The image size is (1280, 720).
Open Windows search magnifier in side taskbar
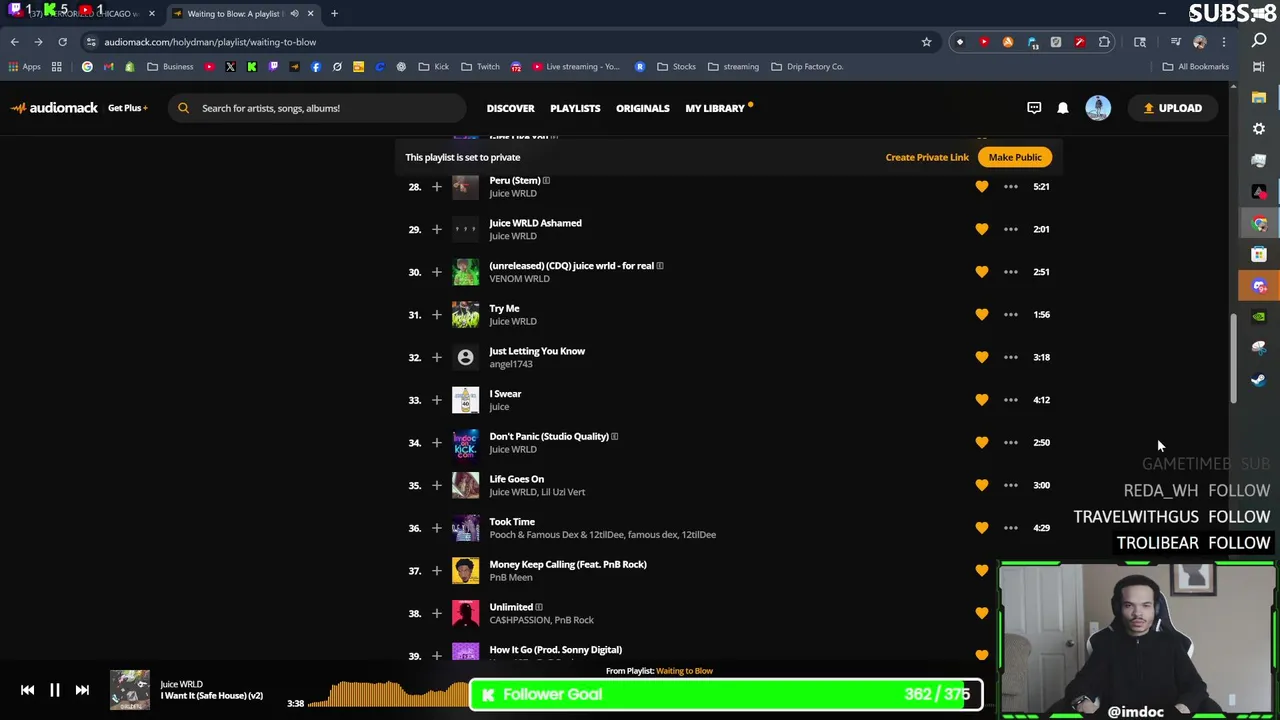(x=1259, y=40)
